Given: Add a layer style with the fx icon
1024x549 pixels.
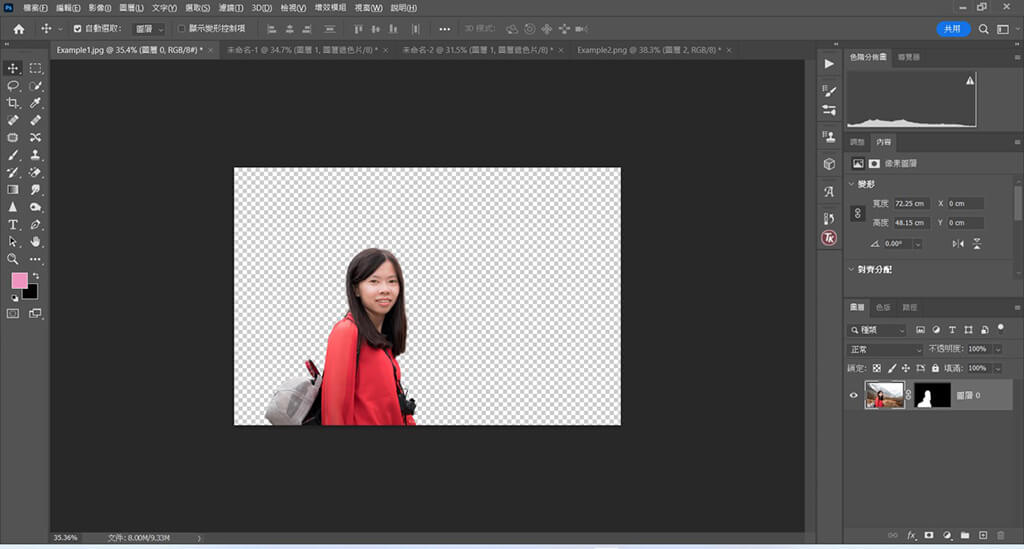Looking at the screenshot, I should (911, 535).
